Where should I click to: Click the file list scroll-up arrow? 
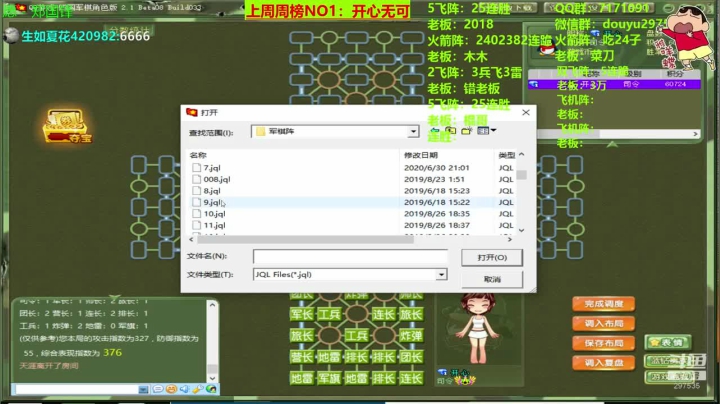(521, 155)
